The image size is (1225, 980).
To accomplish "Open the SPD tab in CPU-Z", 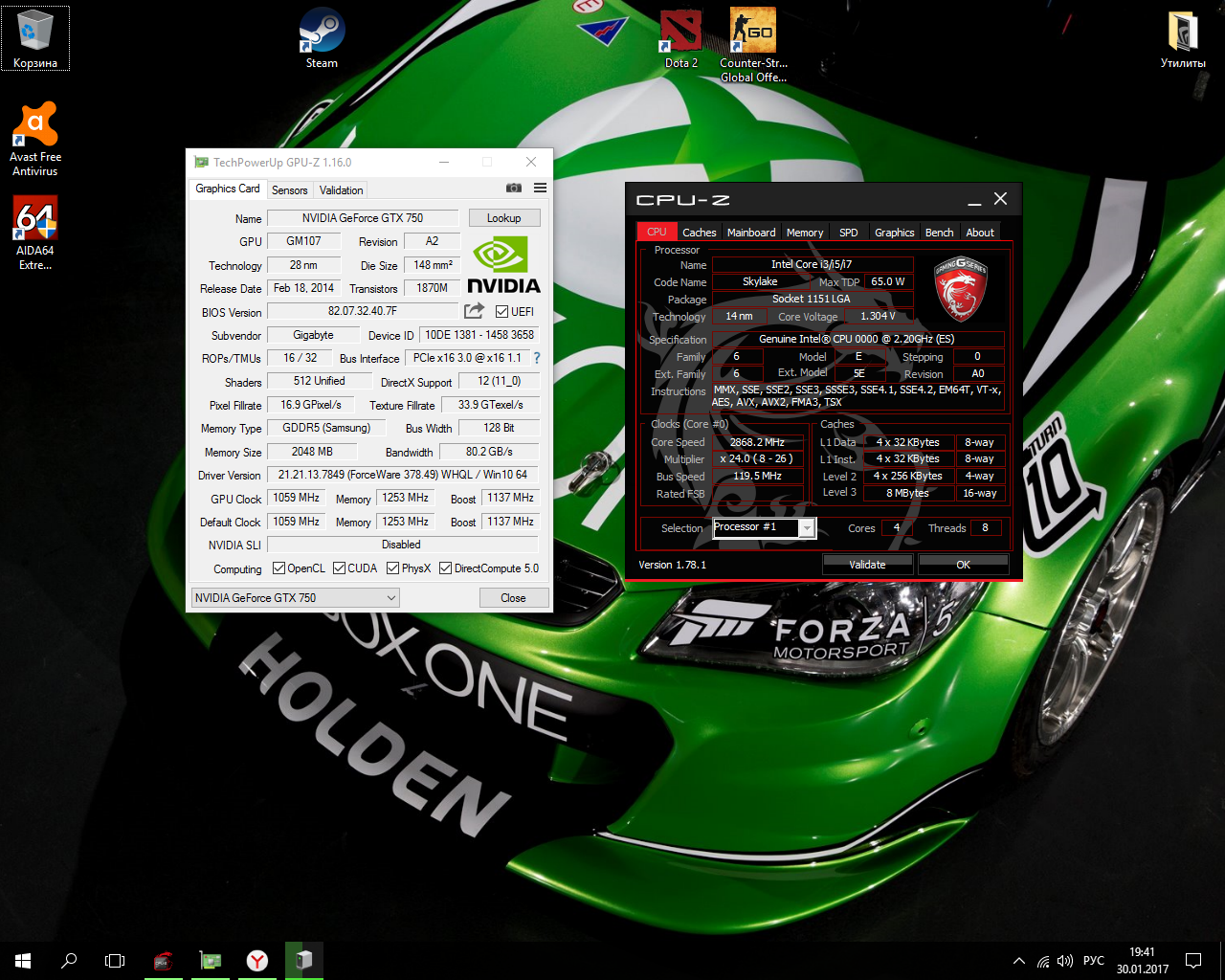I will (x=849, y=232).
